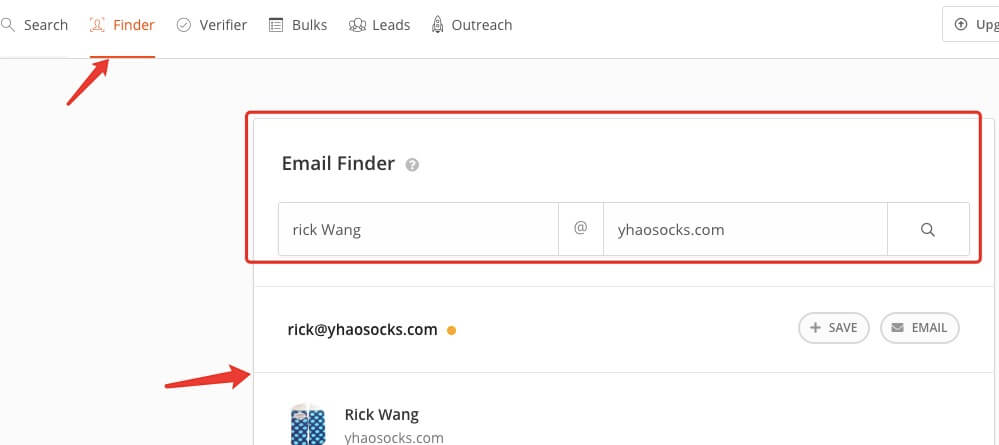Click the upload arrow icon in Upgrade button
Image resolution: width=999 pixels, height=445 pixels.
961,24
